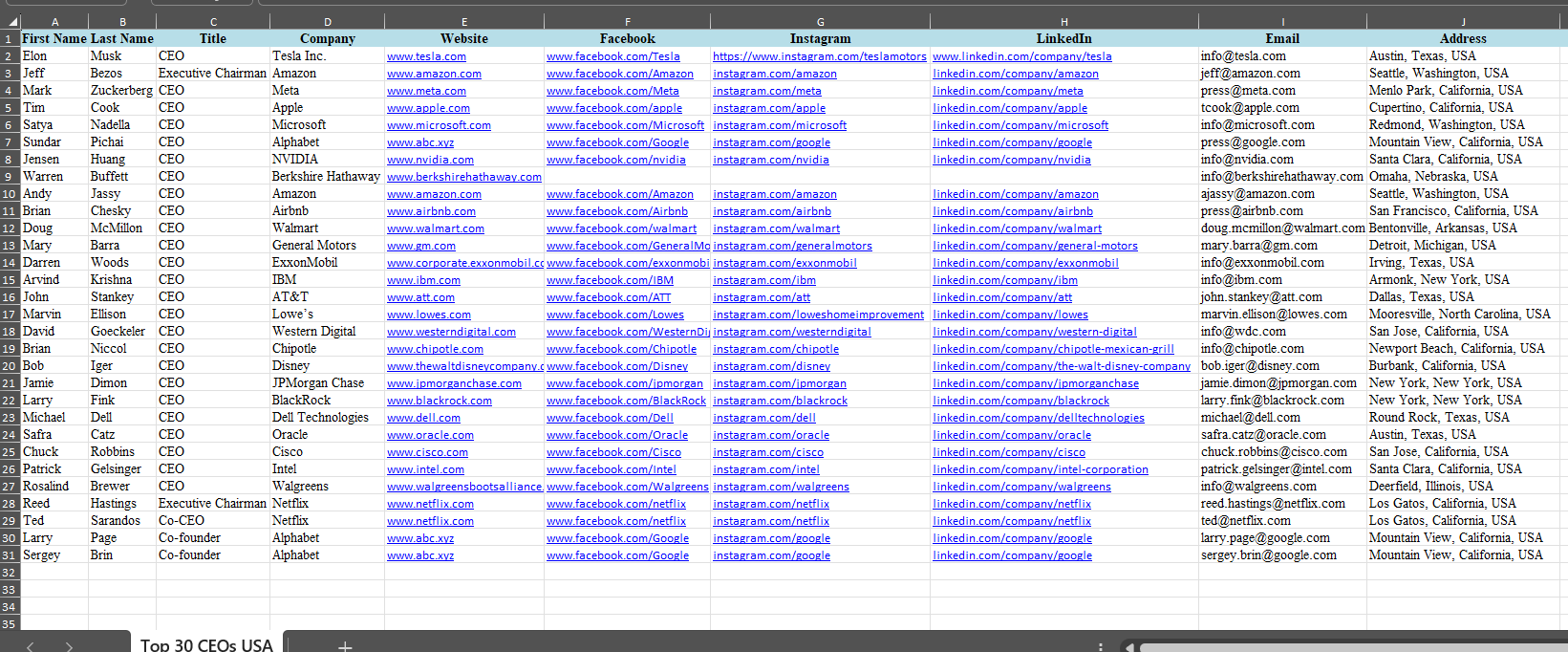Open the linkedin.com/company/apple link
Image resolution: width=1568 pixels, height=652 pixels.
[x=1010, y=108]
